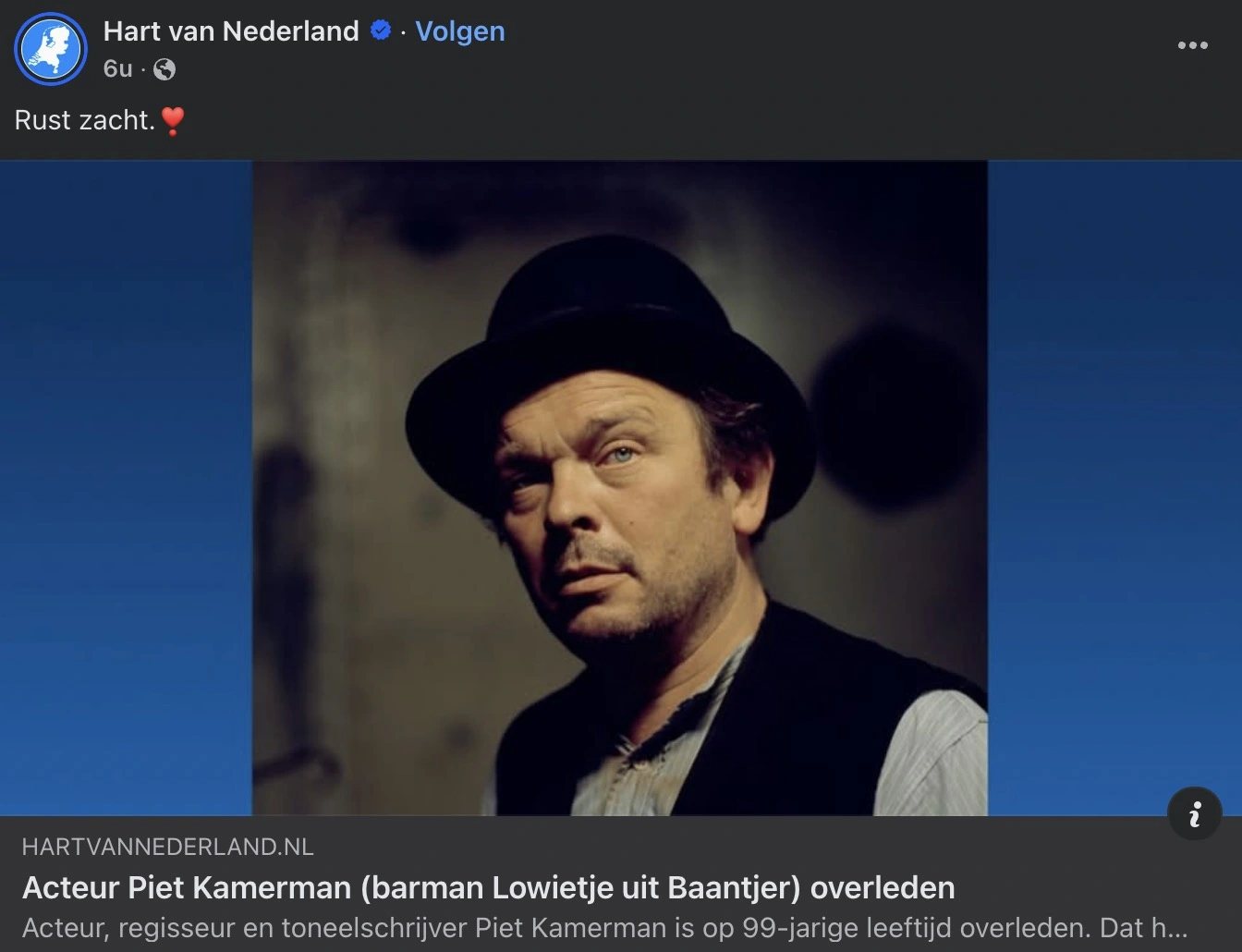Click the blue verified badge

[x=380, y=31]
